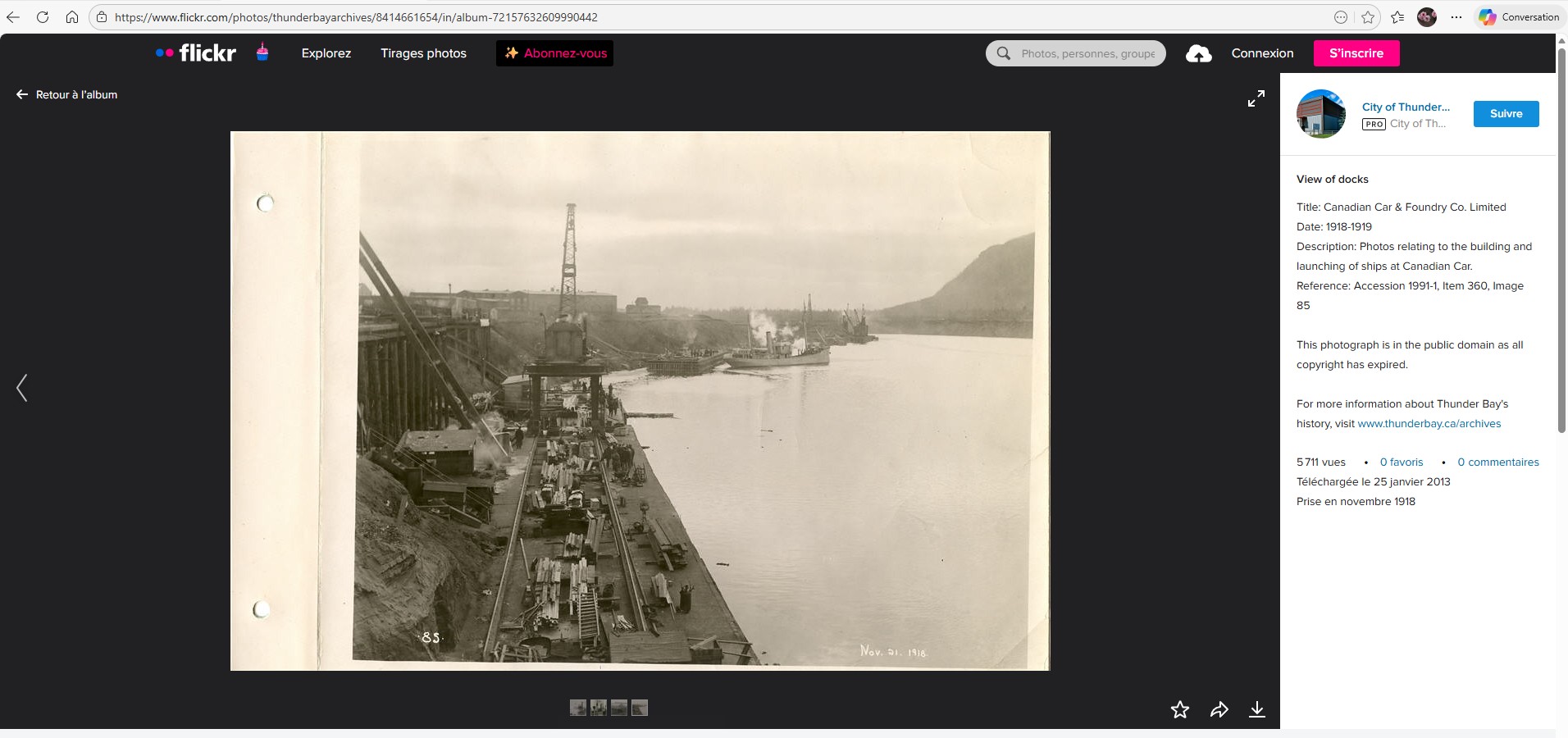Open the www.thunderbay.ca/archives link

pos(1429,424)
